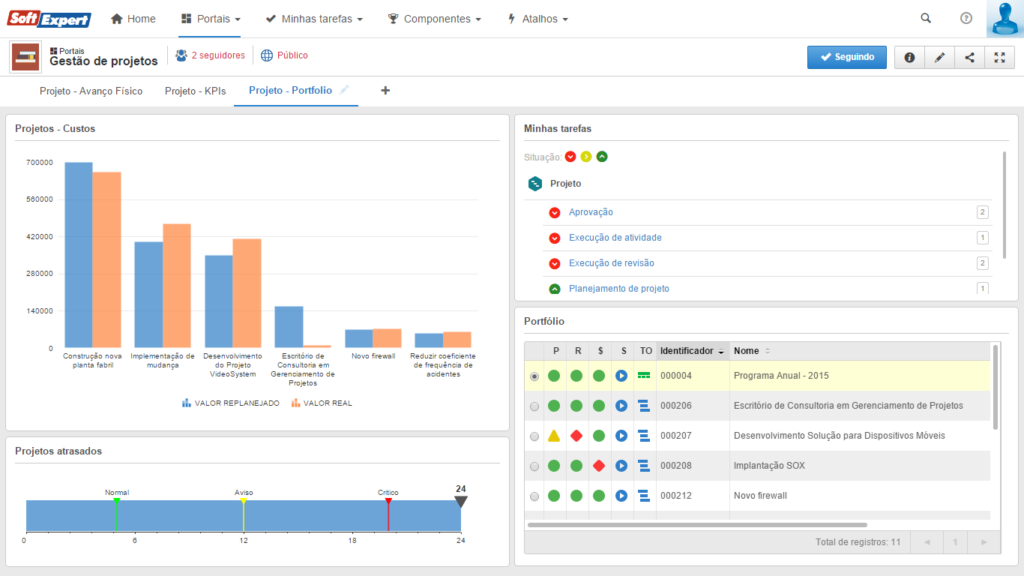
Task: Open the Componentes dropdown menu
Action: coord(435,19)
